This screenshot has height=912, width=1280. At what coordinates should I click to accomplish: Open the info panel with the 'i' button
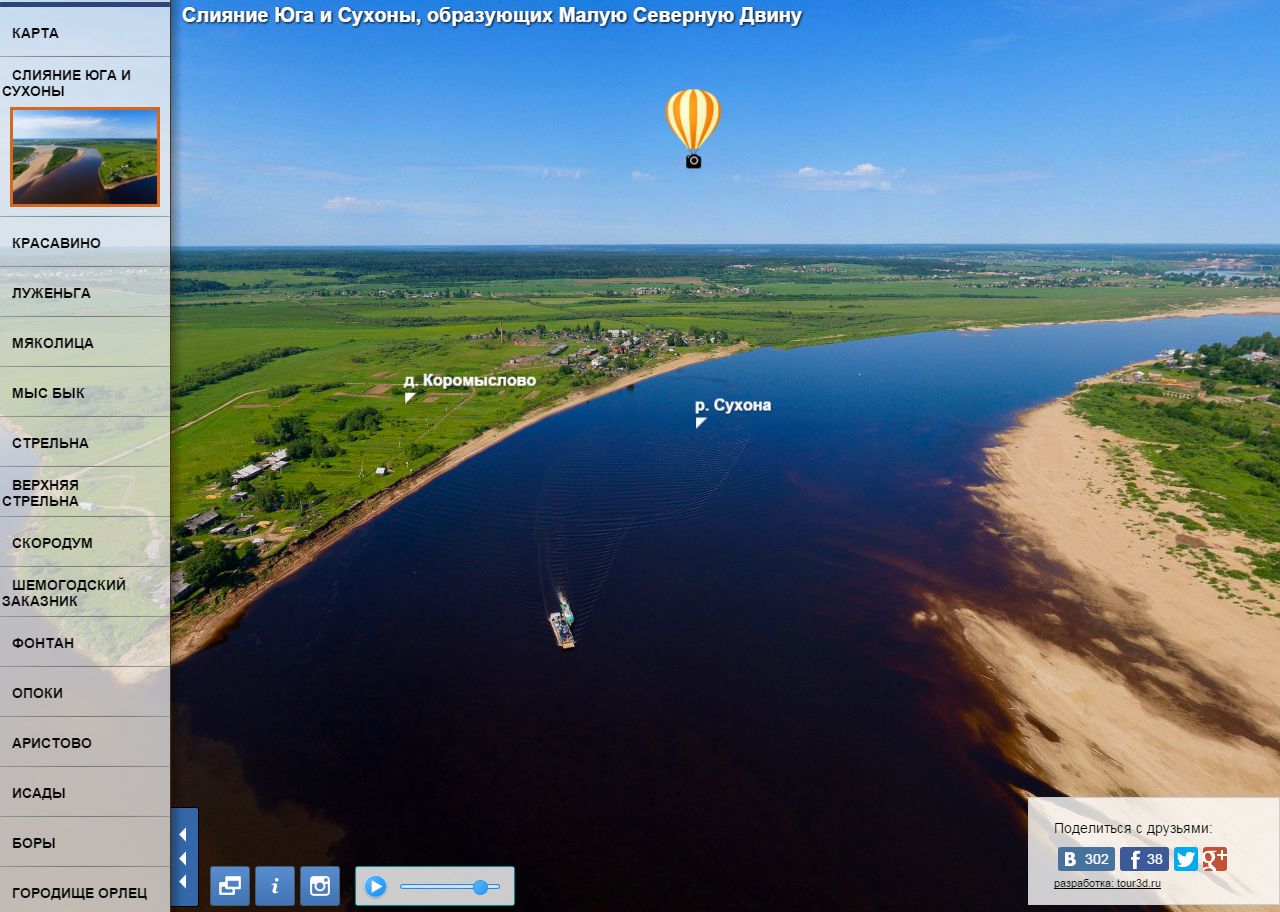(275, 886)
